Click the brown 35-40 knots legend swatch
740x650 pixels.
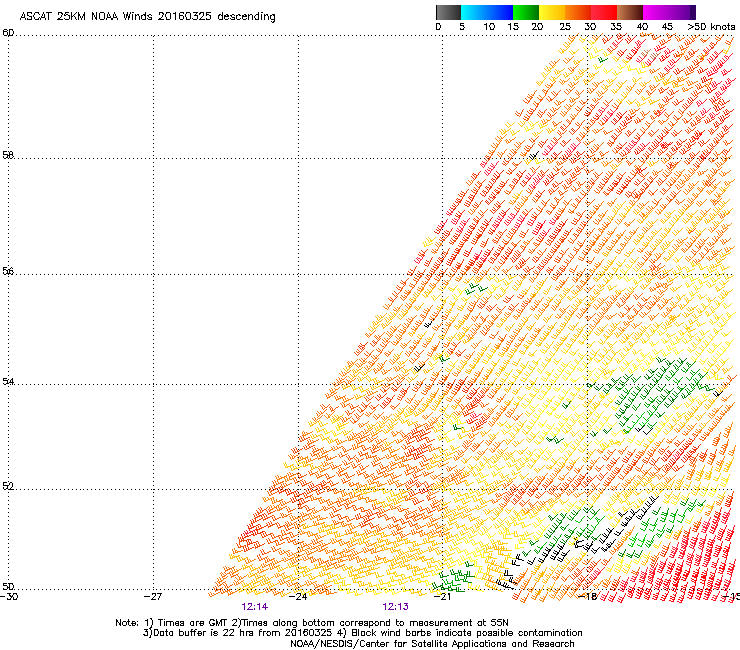coord(630,12)
